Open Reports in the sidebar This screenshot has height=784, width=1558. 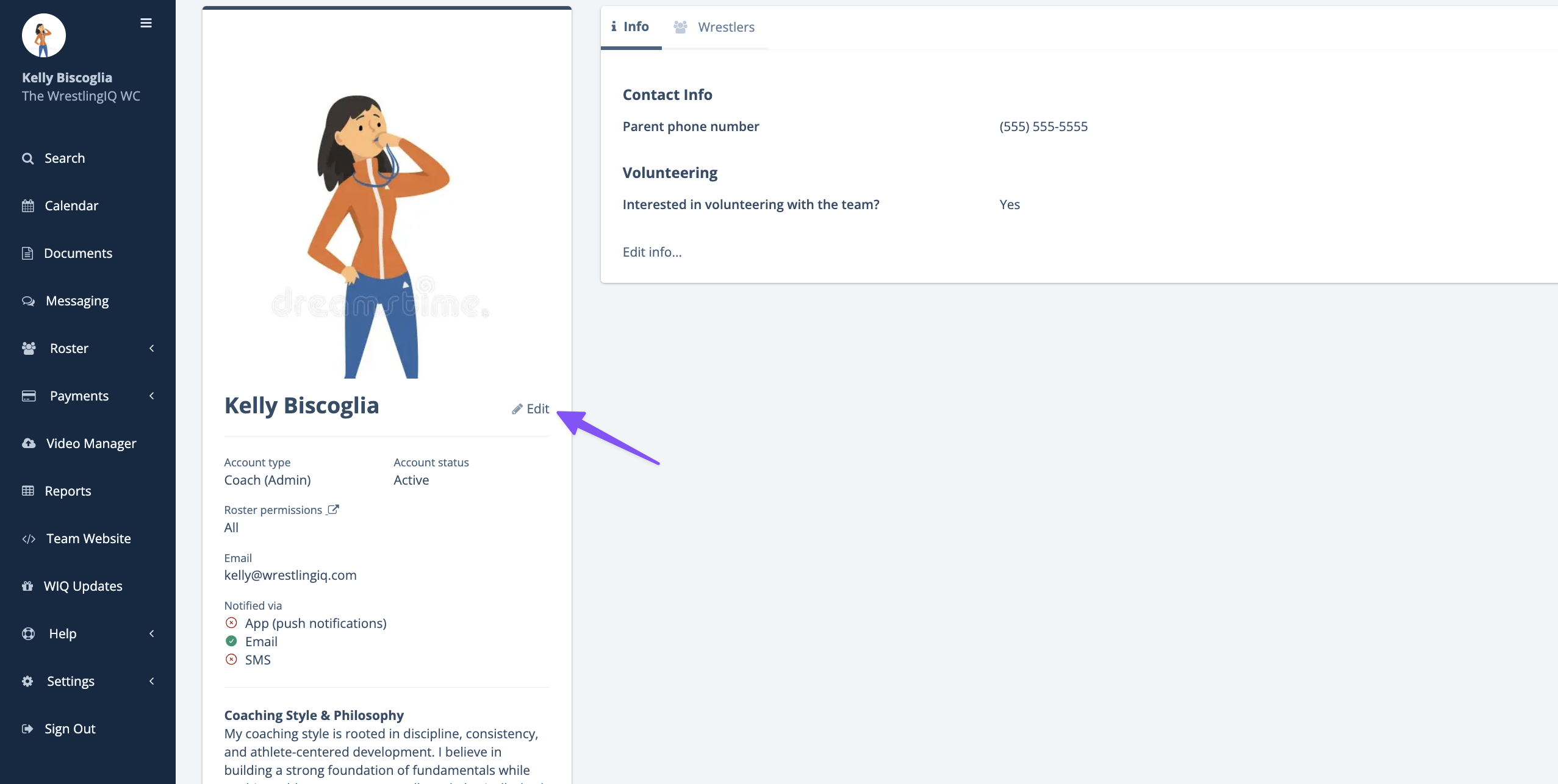[68, 491]
